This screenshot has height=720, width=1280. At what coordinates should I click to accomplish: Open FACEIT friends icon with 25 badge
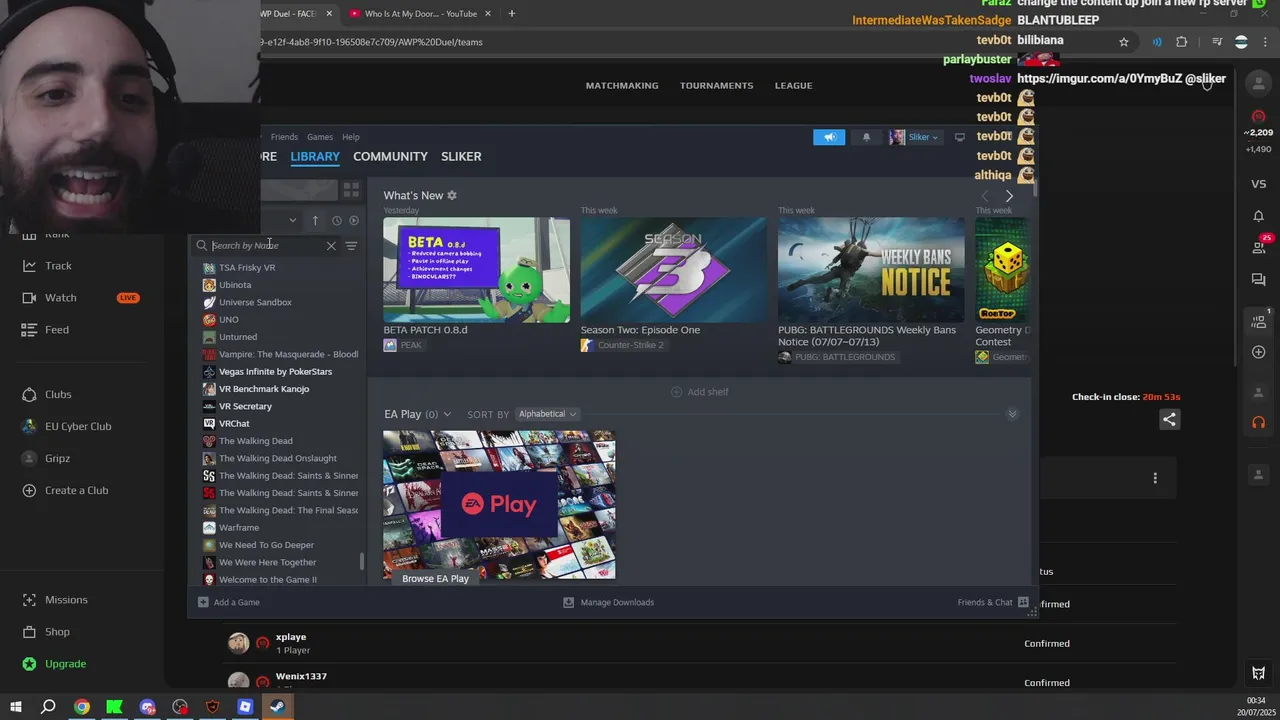tap(1260, 246)
